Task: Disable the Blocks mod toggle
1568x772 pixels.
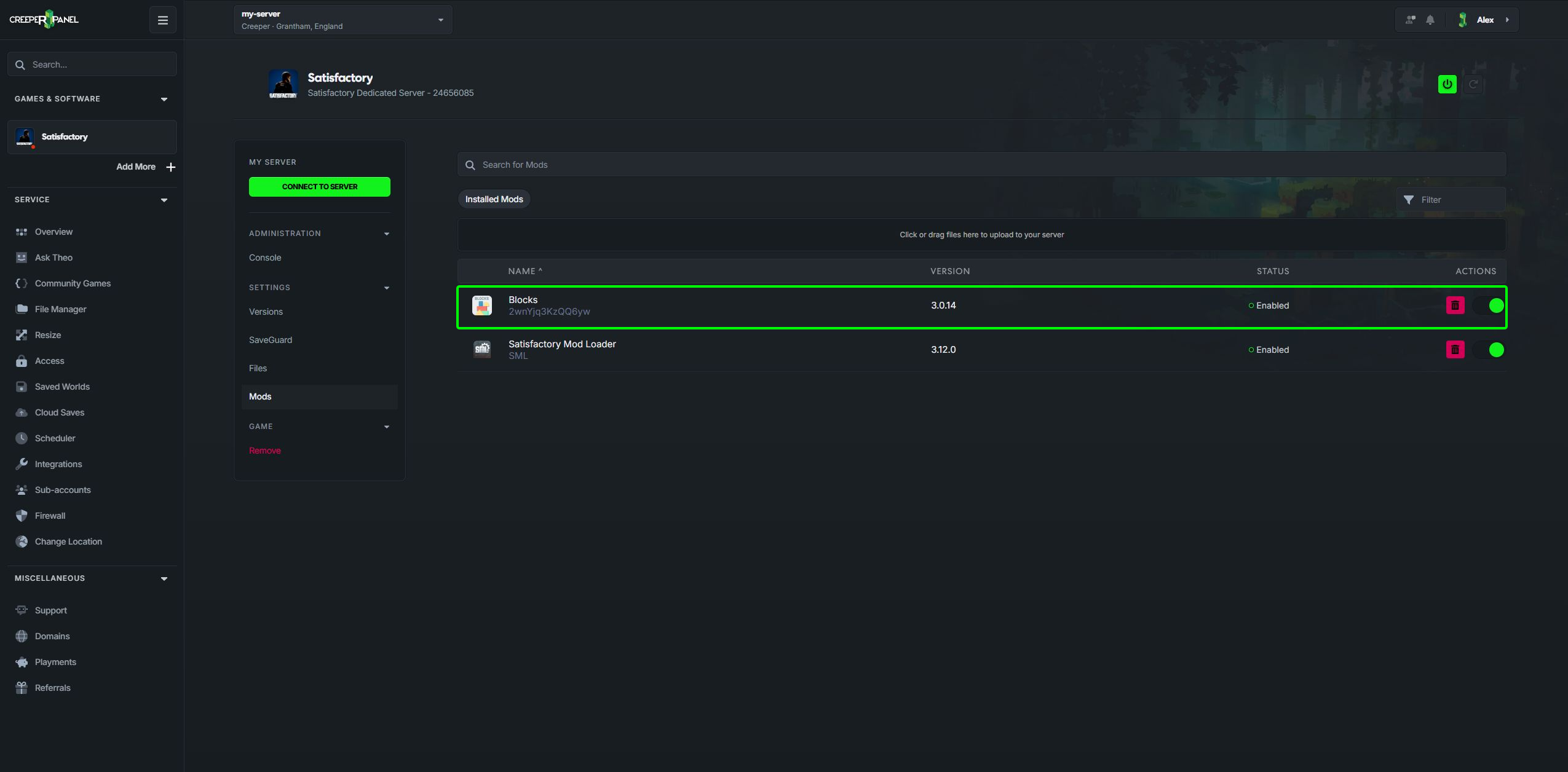Action: [x=1489, y=305]
